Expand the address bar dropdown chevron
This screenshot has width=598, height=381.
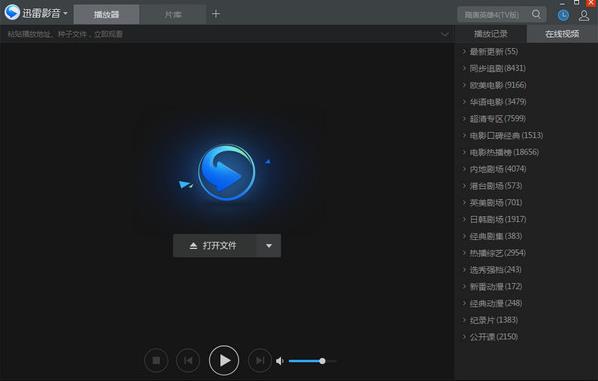(445, 34)
